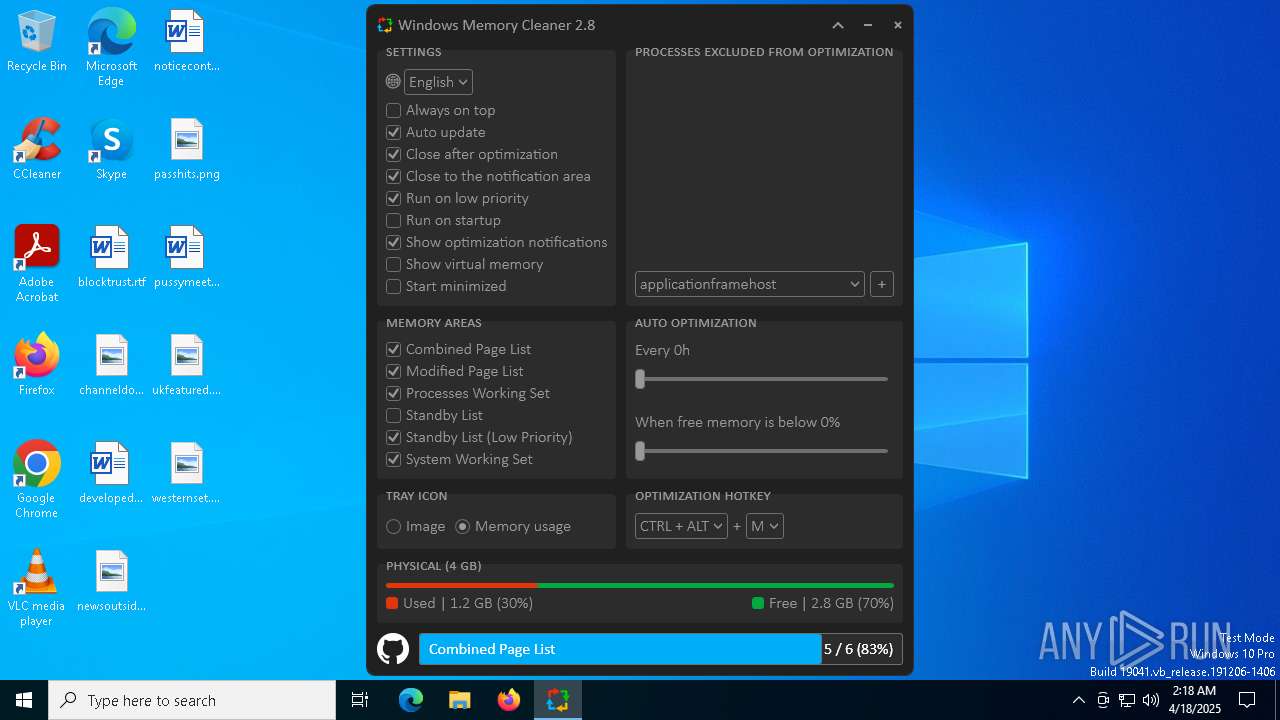
Task: Open File Explorer from taskbar
Action: point(459,700)
